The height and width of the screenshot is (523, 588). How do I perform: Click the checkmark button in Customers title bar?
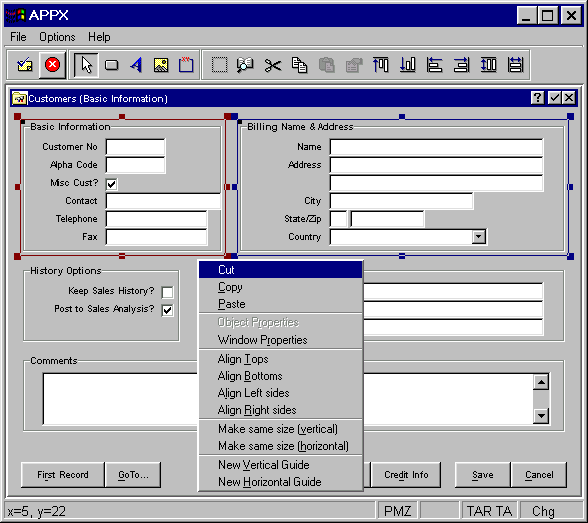tap(554, 98)
